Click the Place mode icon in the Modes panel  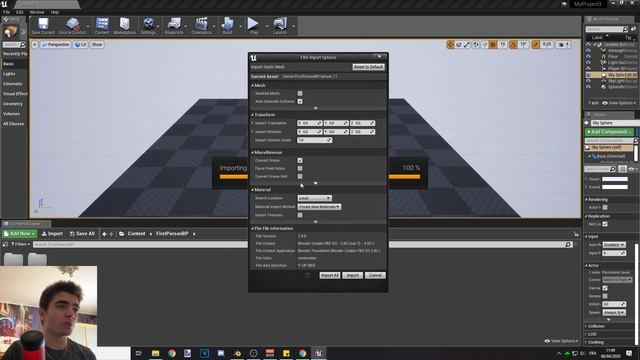11,32
